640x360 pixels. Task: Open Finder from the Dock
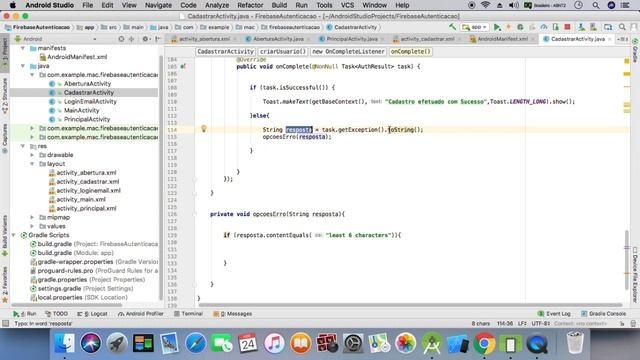pyautogui.click(x=64, y=343)
